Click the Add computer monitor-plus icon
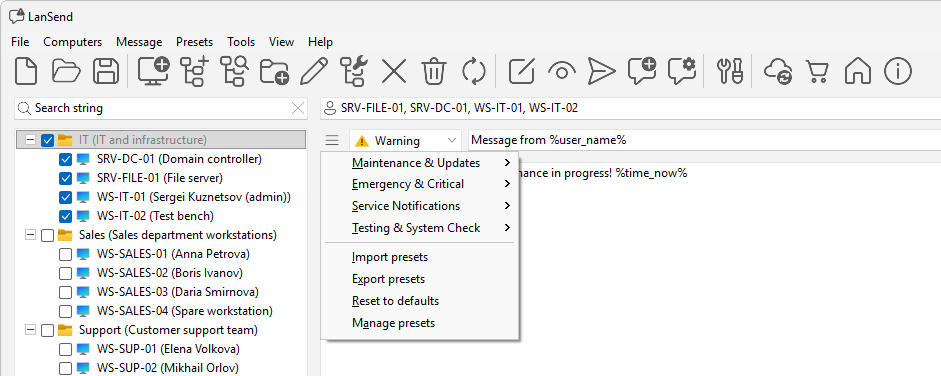Screen dimensions: 941x376 154,71
